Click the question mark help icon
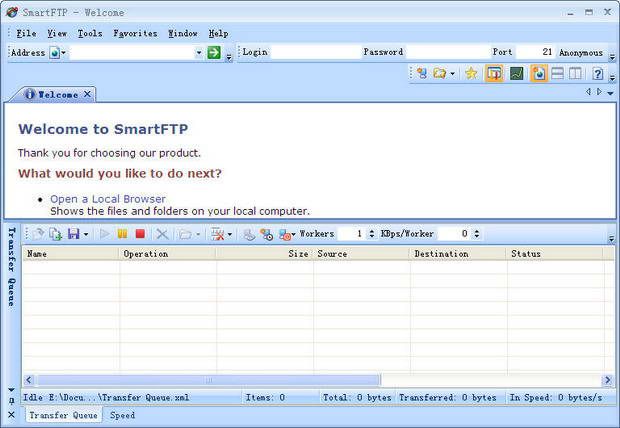The height and width of the screenshot is (428, 620). click(x=597, y=73)
